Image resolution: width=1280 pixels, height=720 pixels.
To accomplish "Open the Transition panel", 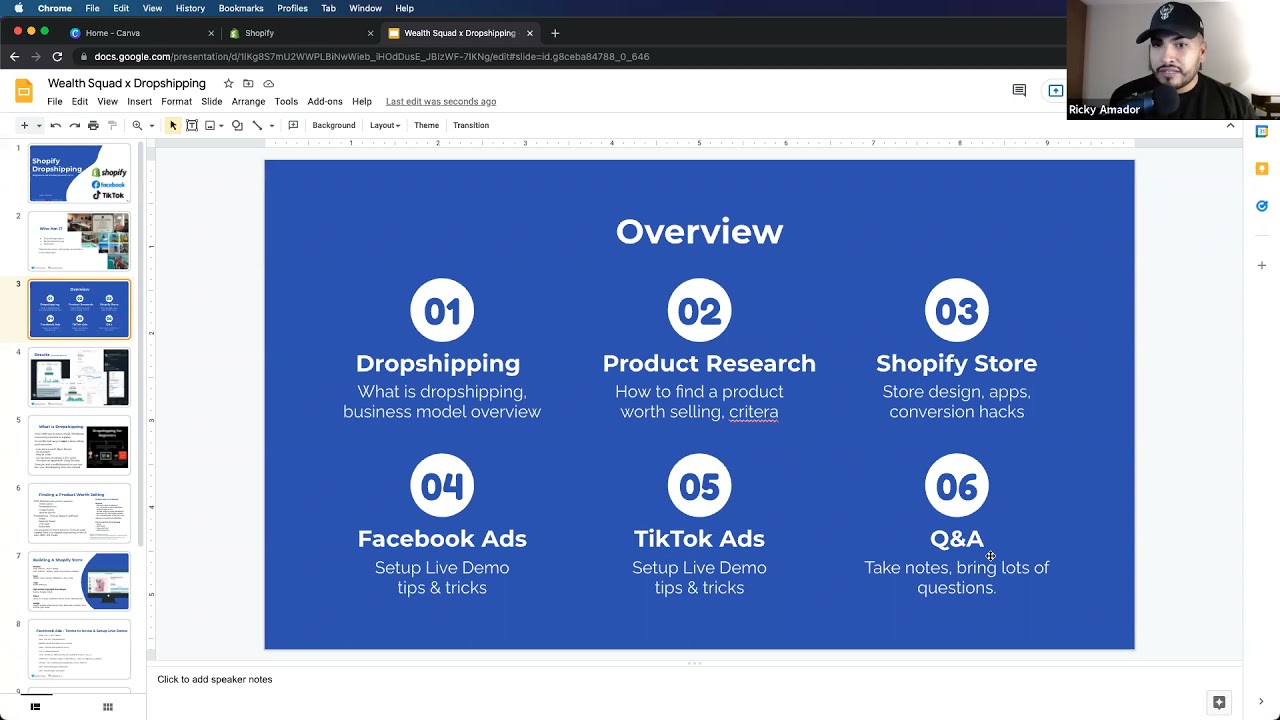I will pos(471,125).
